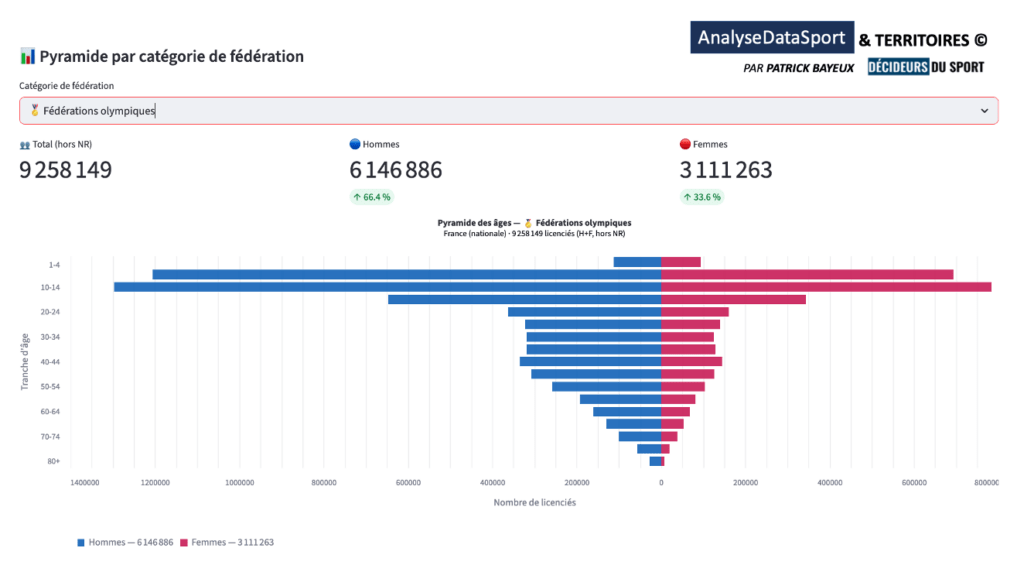1024x582 pixels.
Task: Click the red circle icon beside Femmes metric
Action: [685, 145]
